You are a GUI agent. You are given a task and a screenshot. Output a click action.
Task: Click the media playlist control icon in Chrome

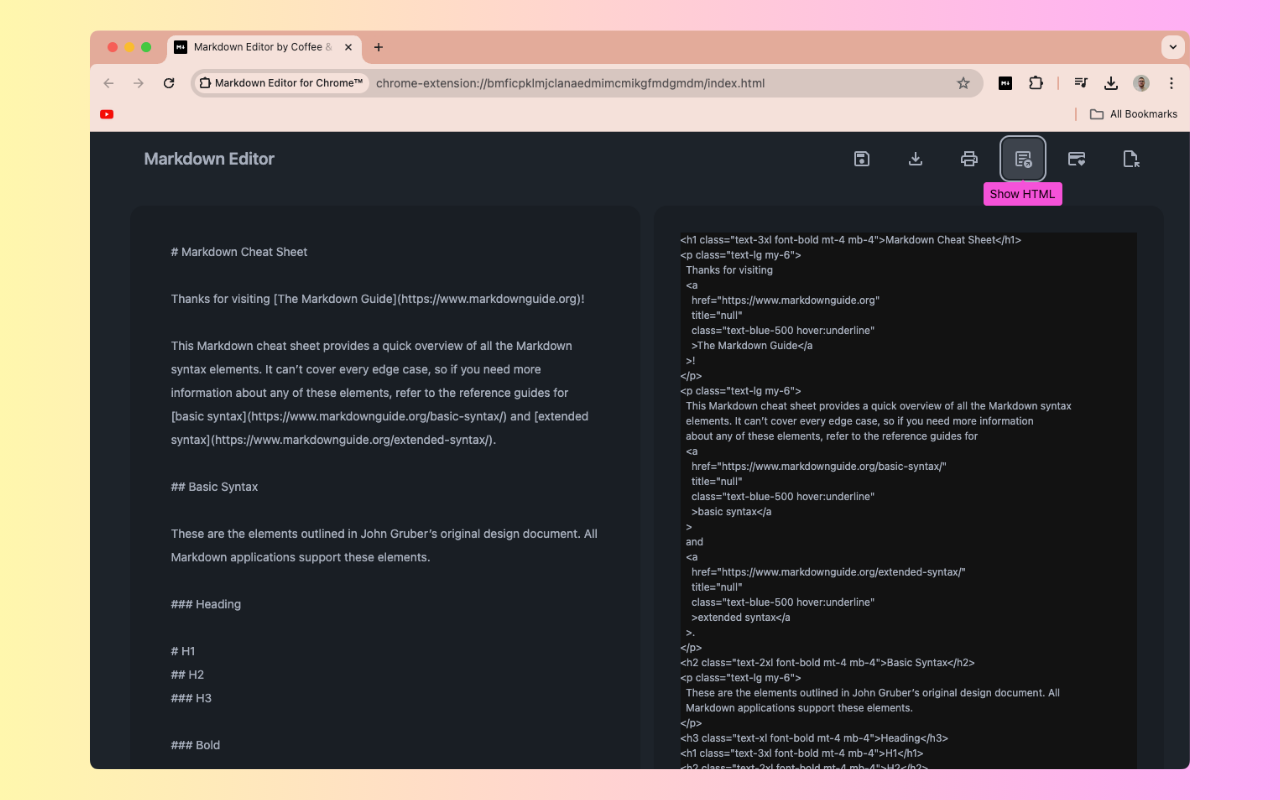(x=1080, y=83)
